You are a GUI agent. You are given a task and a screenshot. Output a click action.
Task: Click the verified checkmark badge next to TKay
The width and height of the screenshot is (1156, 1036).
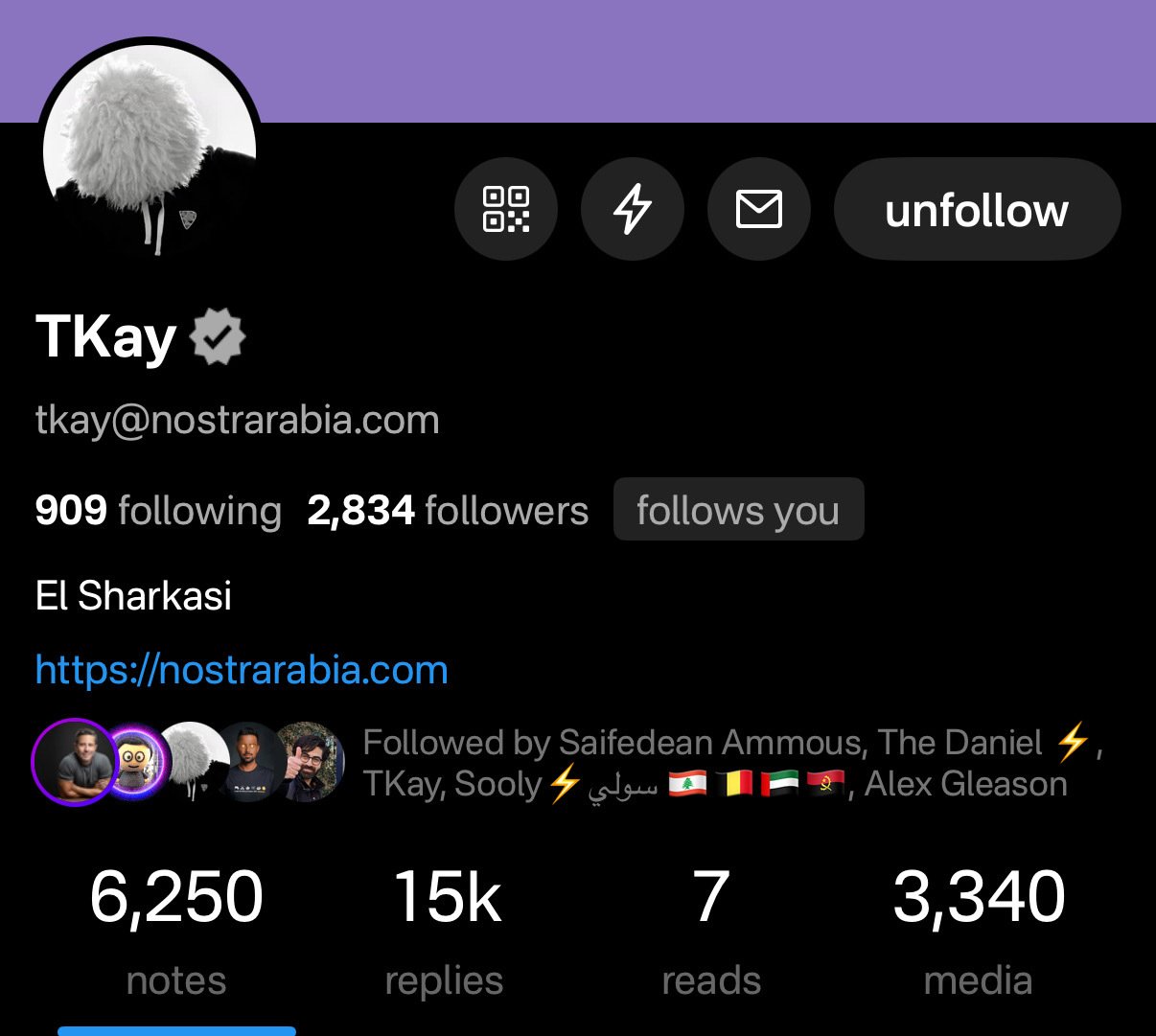[x=219, y=336]
